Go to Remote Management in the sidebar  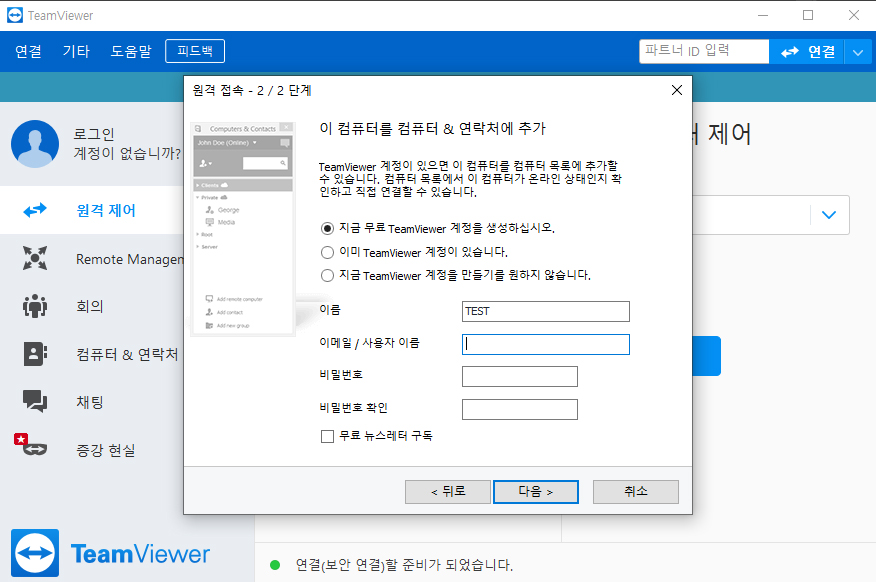[x=92, y=259]
